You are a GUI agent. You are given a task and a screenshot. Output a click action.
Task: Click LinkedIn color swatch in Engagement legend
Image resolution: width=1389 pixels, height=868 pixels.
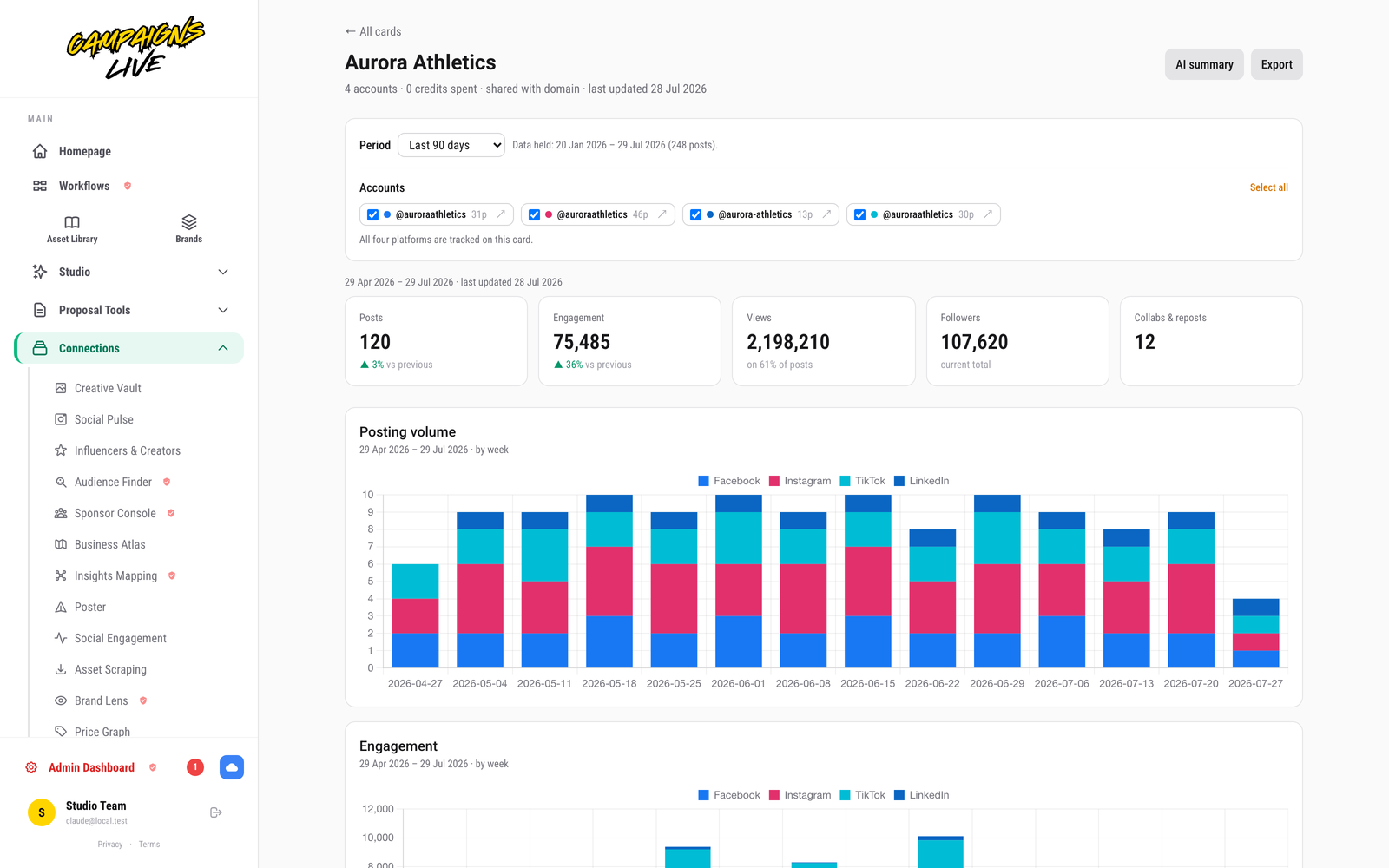(899, 795)
